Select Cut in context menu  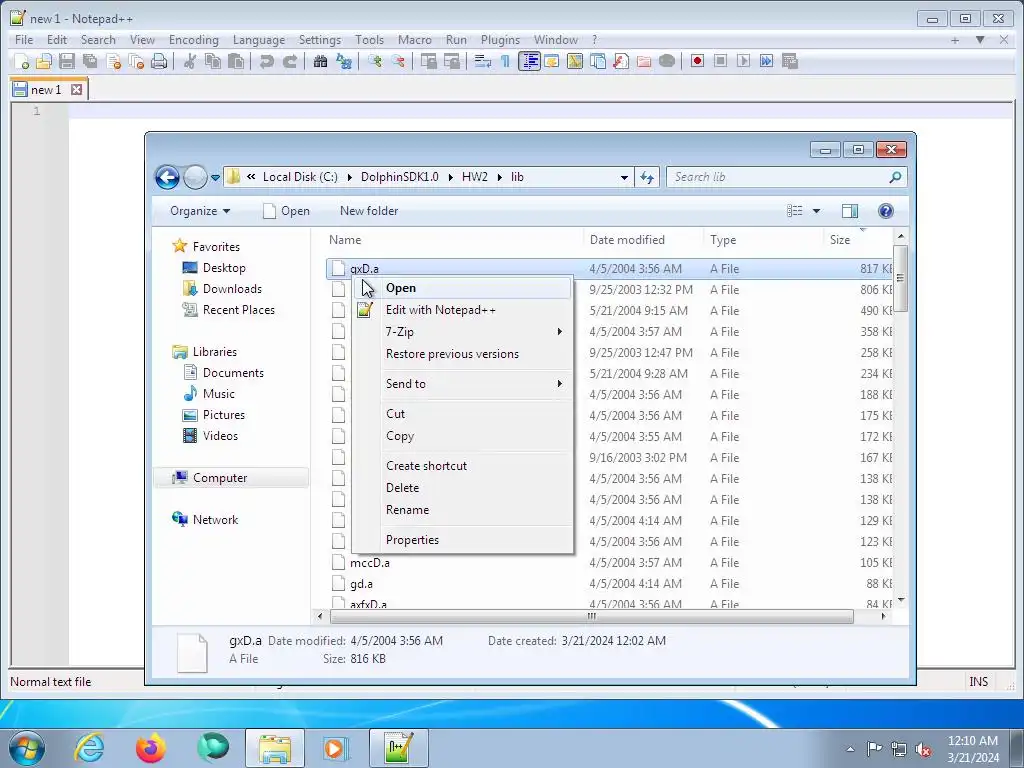point(462,414)
